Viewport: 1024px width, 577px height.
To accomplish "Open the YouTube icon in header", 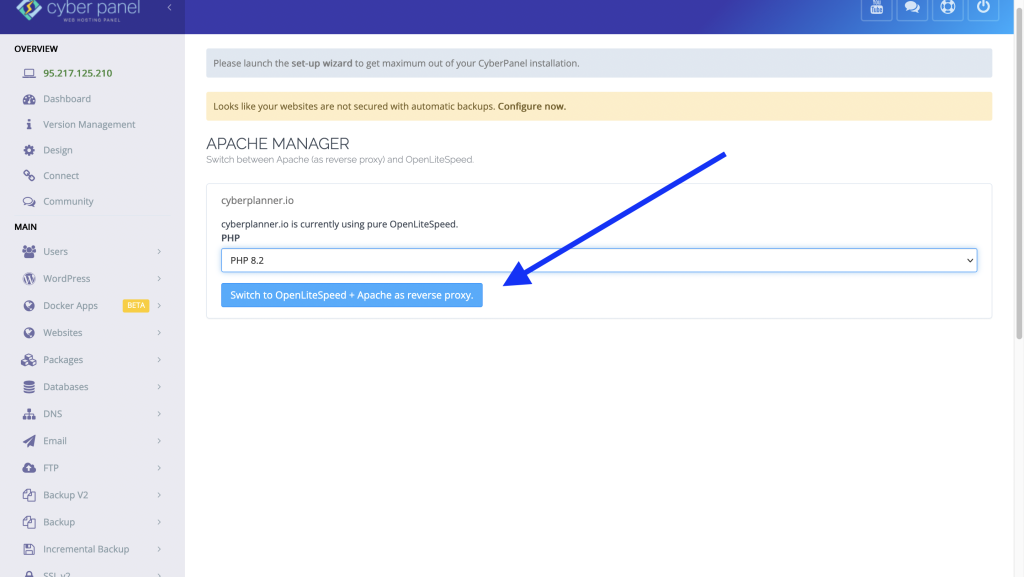I will [876, 8].
